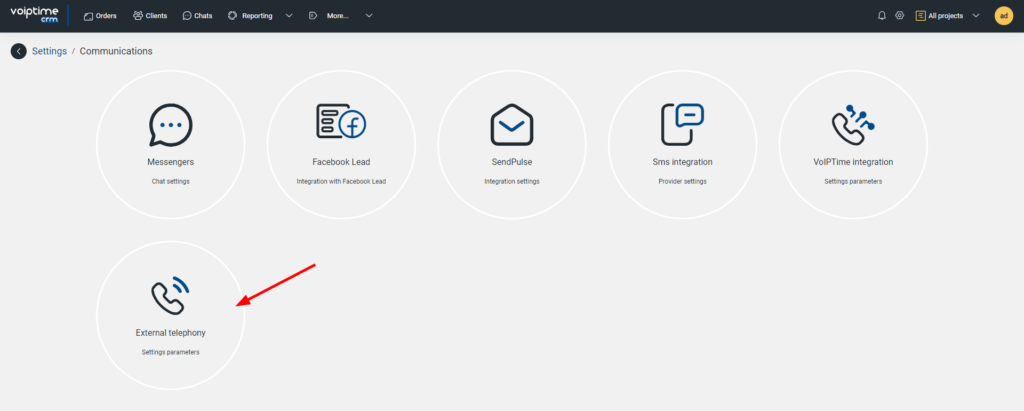Click the Reporting menu label
Screen dimensions: 1024x411
[256, 16]
